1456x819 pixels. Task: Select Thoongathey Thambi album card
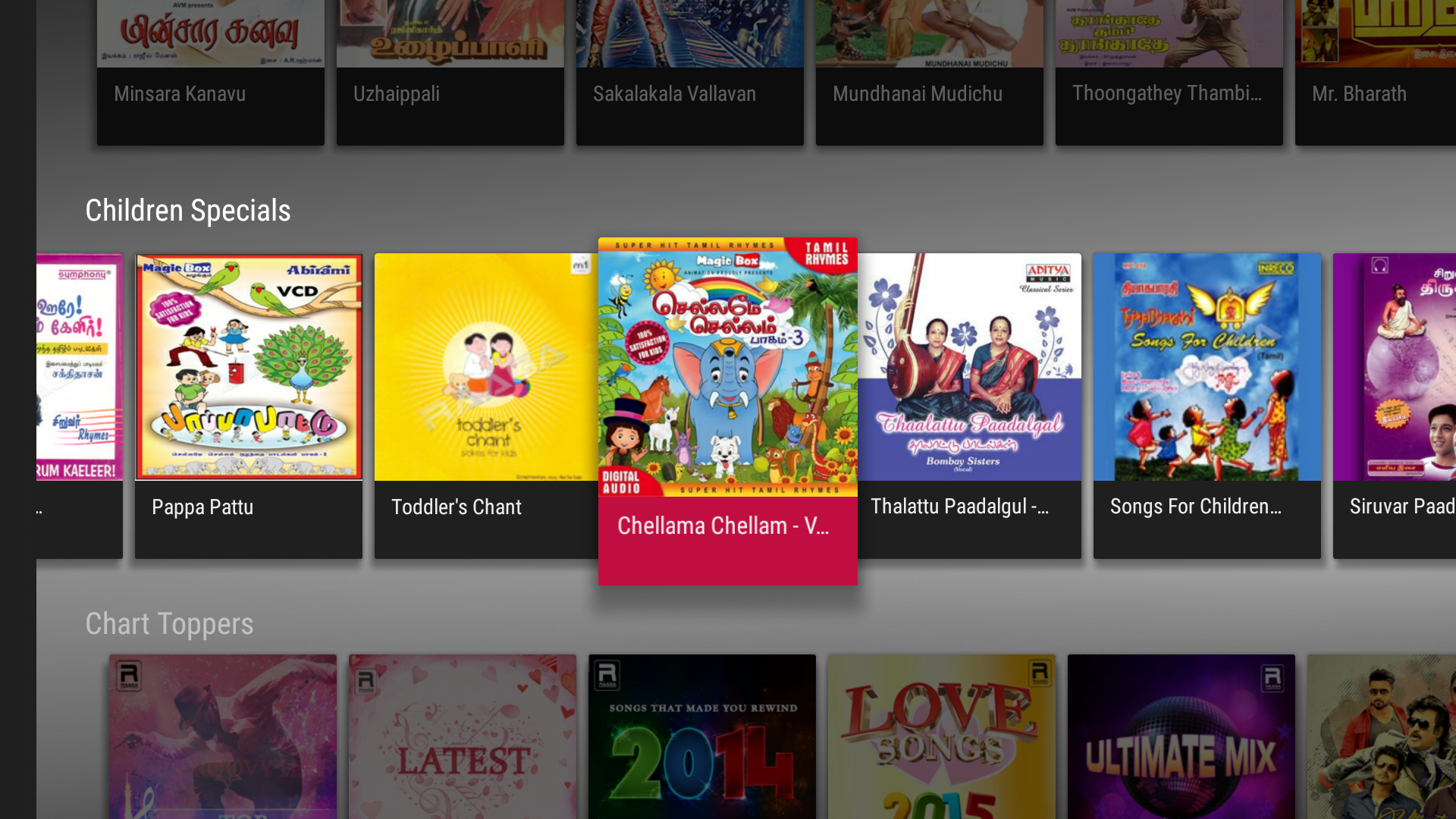point(1169,73)
